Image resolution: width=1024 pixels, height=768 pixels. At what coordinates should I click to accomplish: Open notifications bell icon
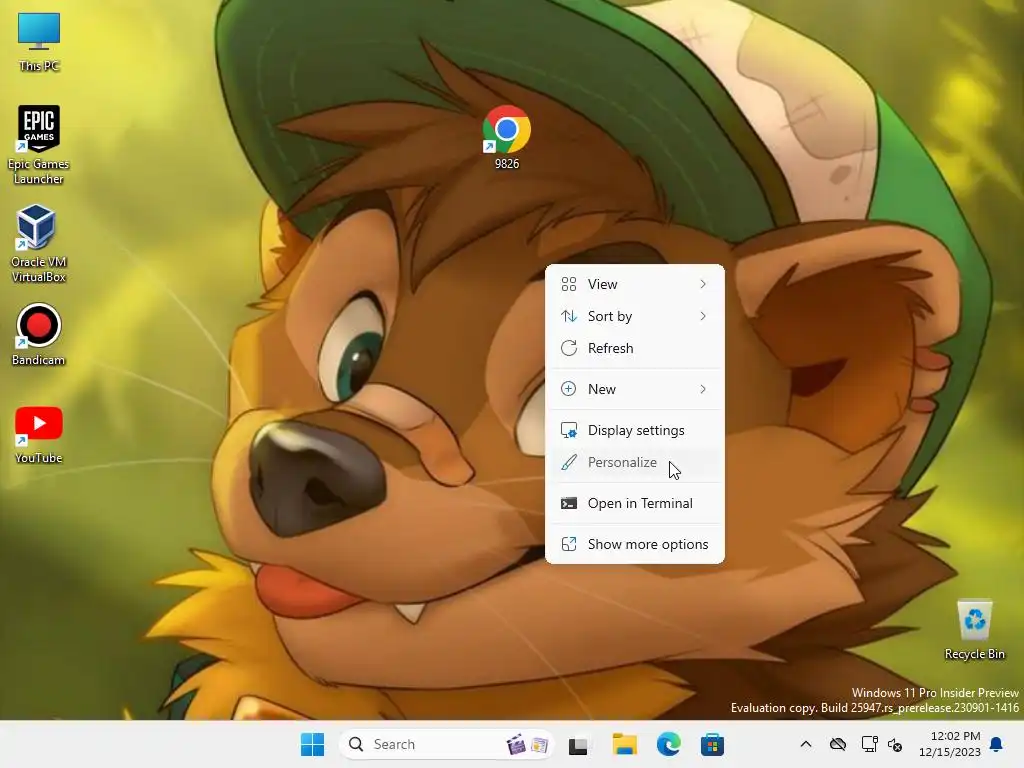997,744
